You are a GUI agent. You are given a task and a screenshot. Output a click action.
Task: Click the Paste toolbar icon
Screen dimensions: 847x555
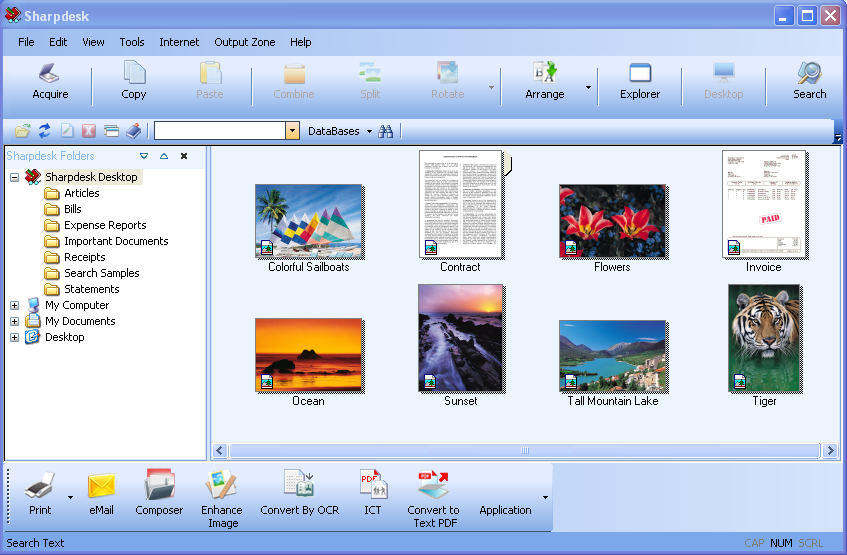pos(210,72)
